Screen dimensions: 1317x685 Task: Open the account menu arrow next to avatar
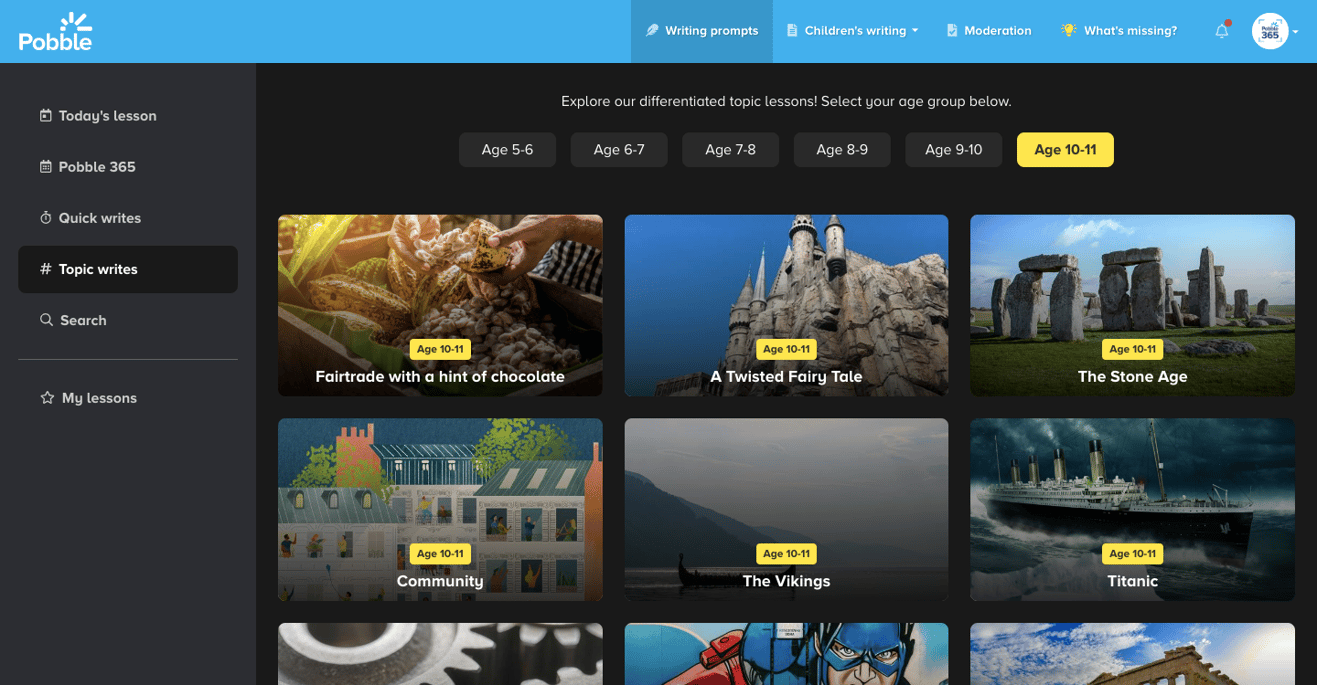pos(1296,32)
